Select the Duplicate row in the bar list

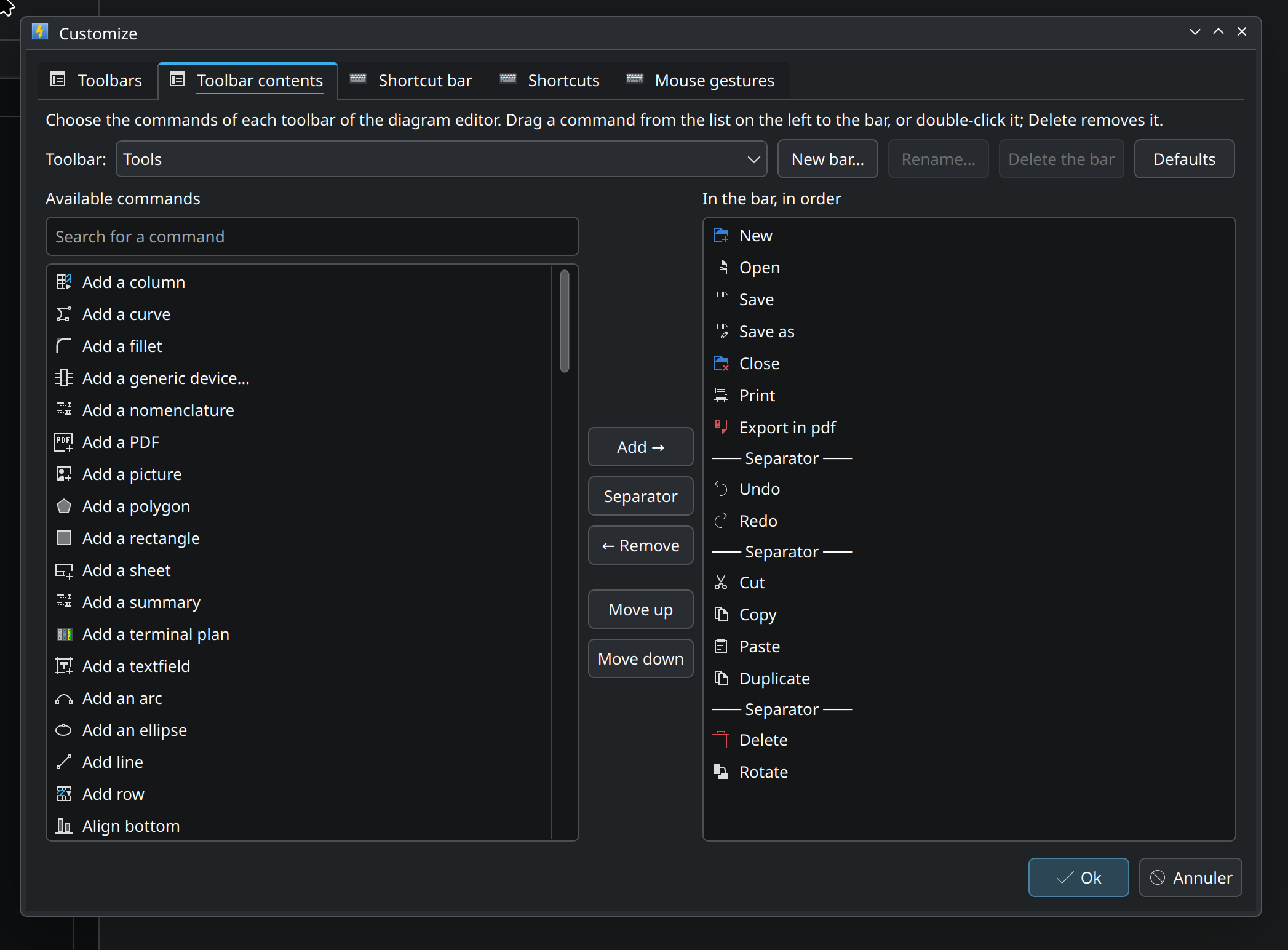[x=969, y=679]
